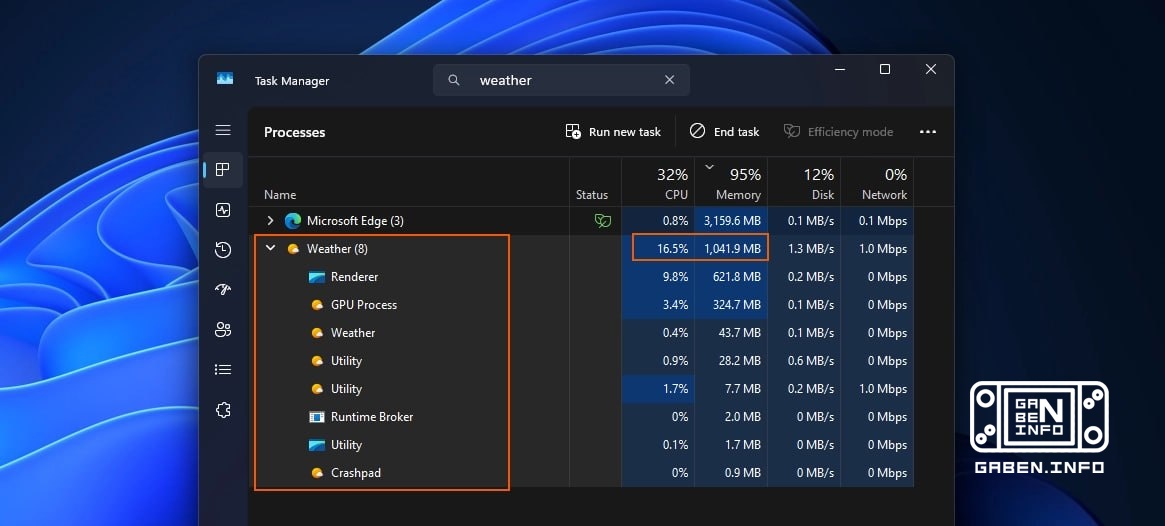Open the Users sidebar icon
Screen dimensions: 1165x526
pyautogui.click(x=223, y=330)
